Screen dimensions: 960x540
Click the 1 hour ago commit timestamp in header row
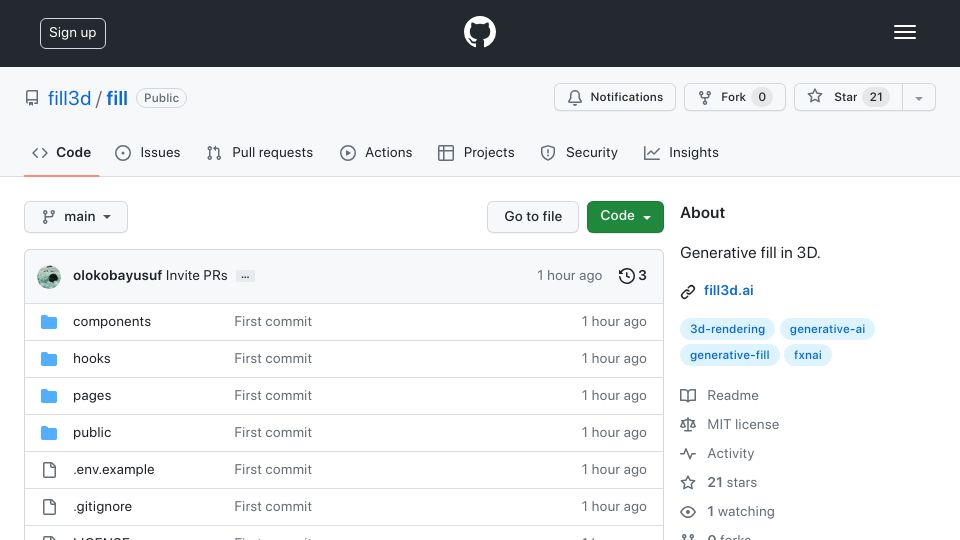(x=569, y=276)
